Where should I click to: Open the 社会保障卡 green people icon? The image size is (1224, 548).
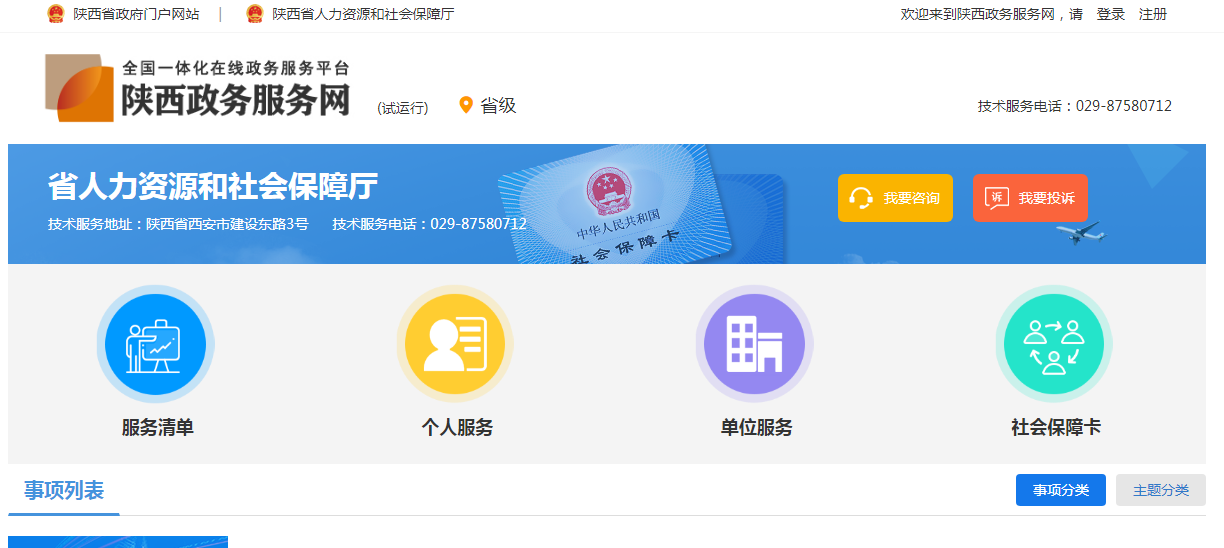[1054, 344]
